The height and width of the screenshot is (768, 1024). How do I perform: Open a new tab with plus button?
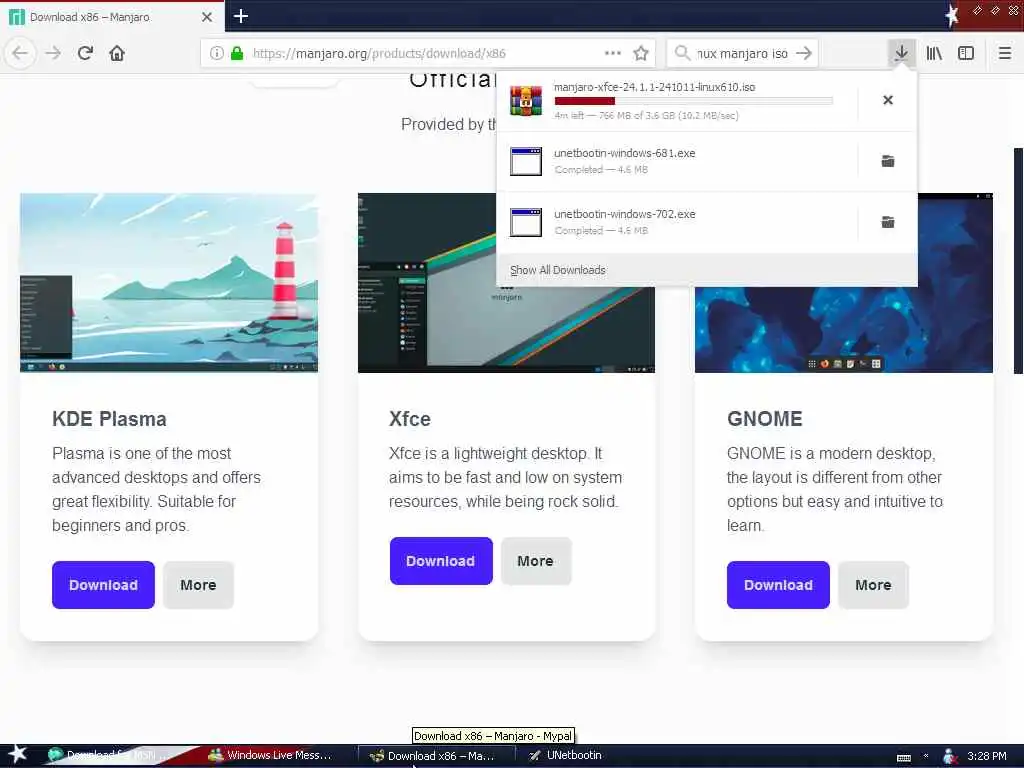tap(240, 16)
